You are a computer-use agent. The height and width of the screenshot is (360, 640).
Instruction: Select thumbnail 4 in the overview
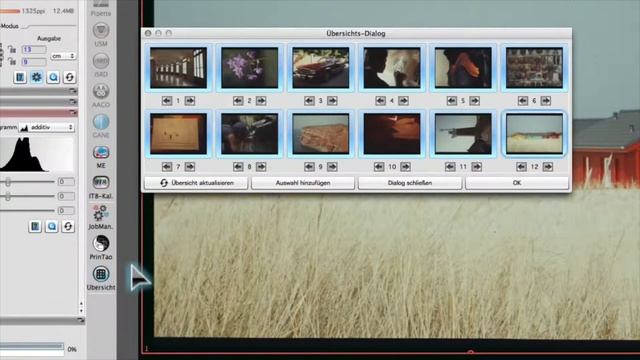(x=392, y=68)
